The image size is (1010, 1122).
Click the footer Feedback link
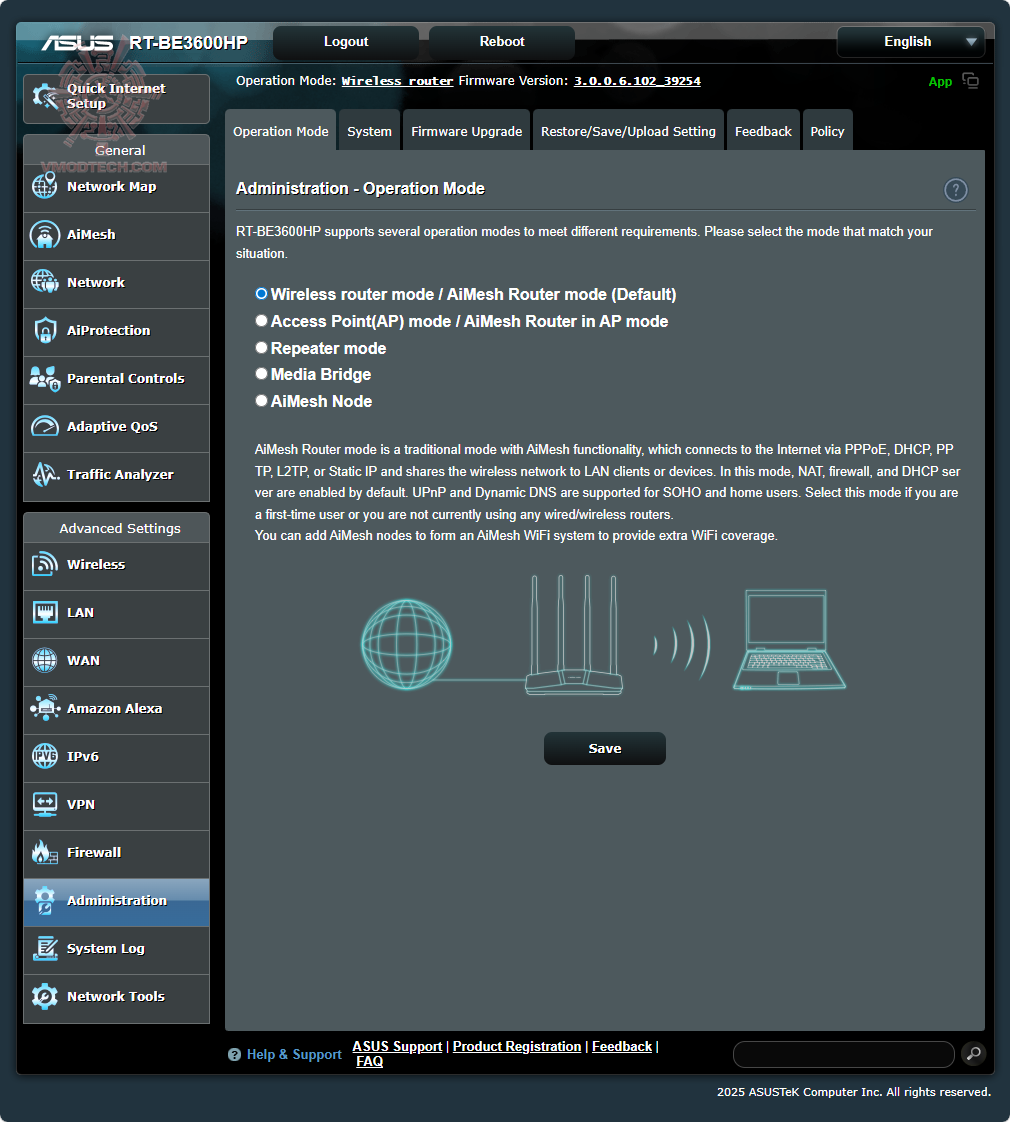pos(622,1046)
